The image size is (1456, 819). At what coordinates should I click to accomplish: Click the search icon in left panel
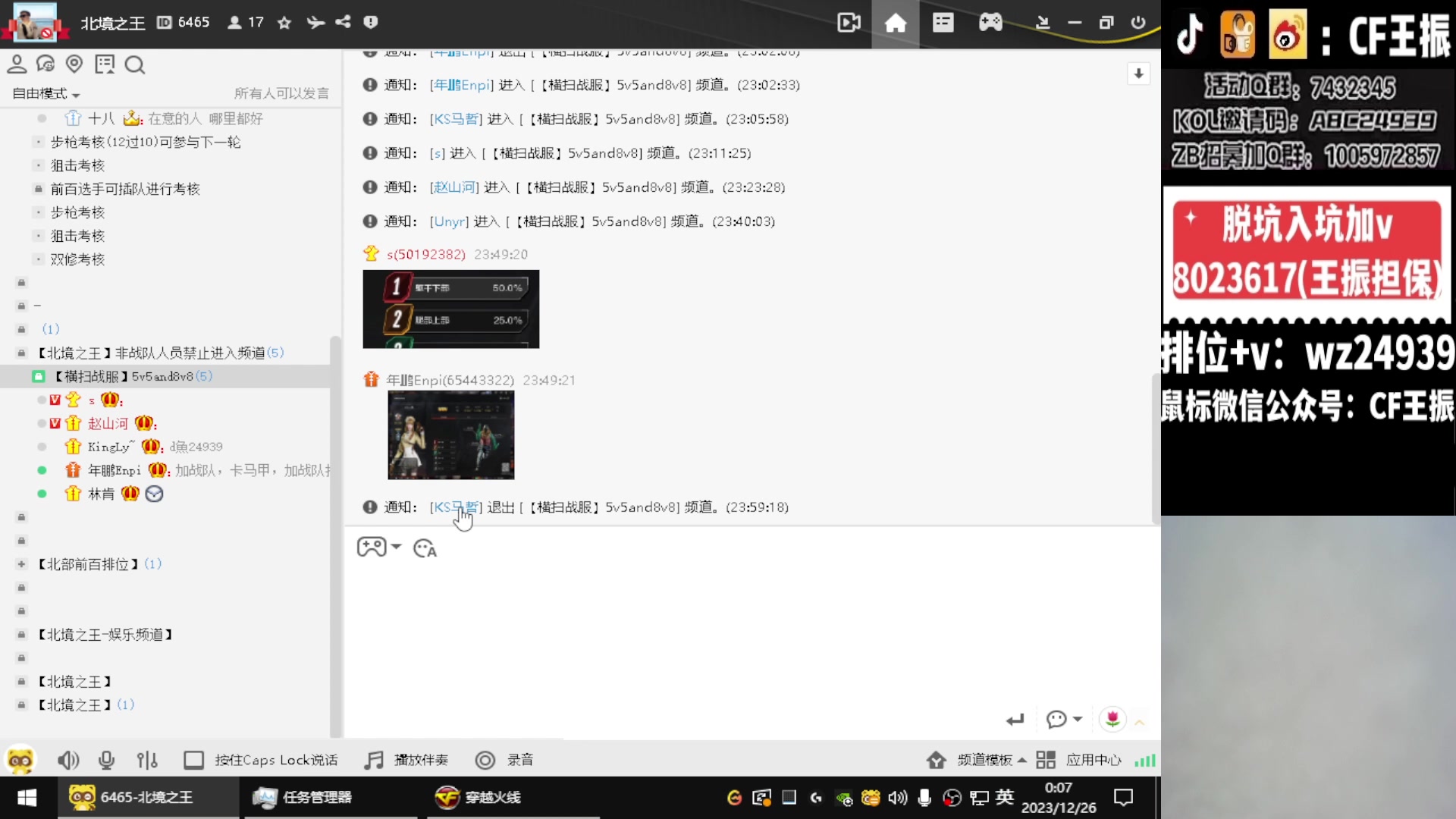click(134, 65)
